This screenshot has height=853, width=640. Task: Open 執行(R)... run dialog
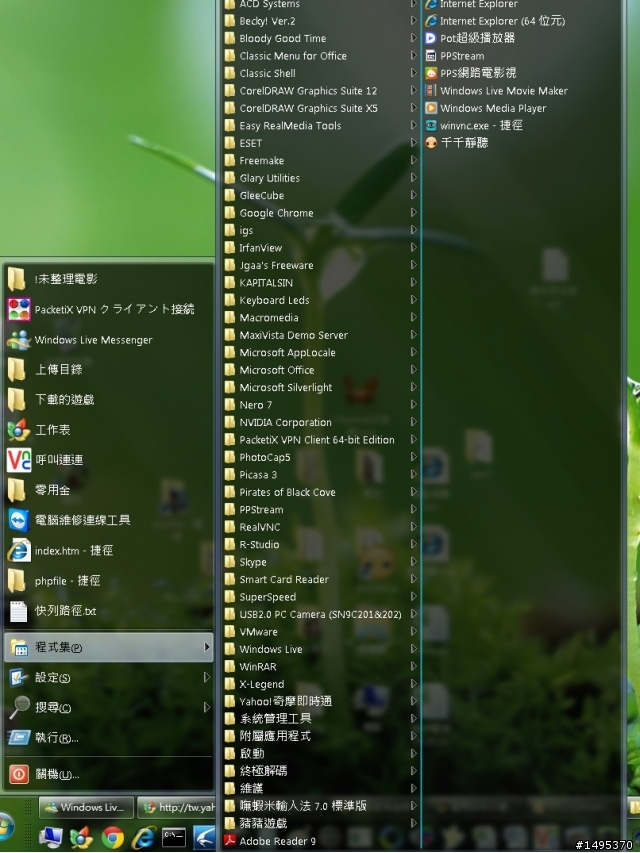pyautogui.click(x=109, y=738)
